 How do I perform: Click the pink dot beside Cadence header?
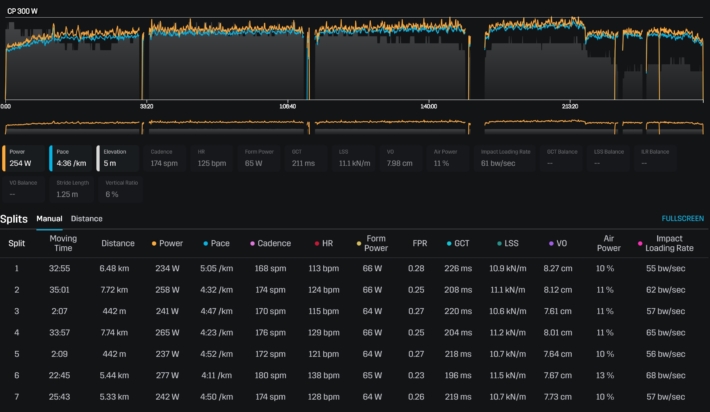(x=250, y=243)
